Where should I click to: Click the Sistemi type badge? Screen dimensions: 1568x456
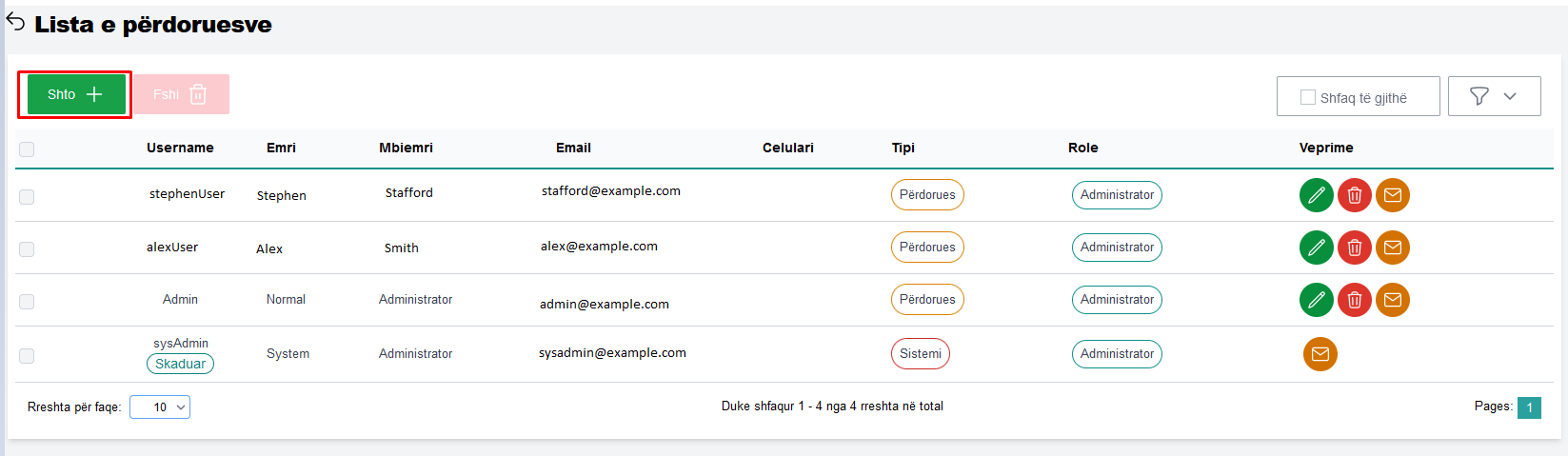(920, 354)
